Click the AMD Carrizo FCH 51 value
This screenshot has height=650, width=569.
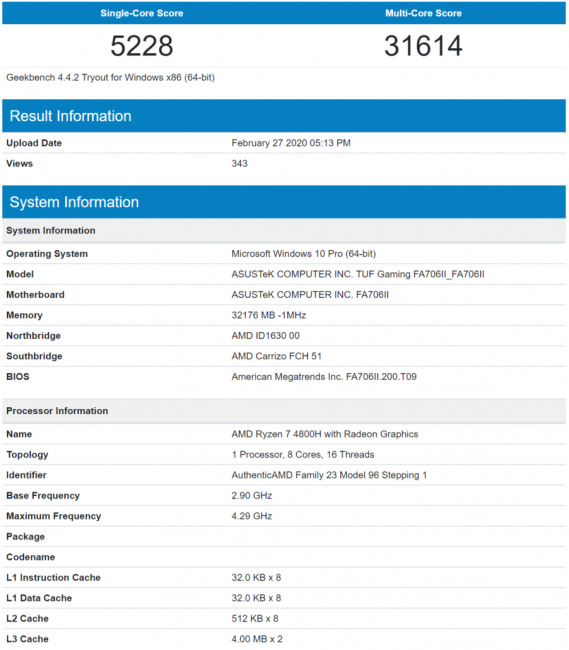click(x=276, y=356)
